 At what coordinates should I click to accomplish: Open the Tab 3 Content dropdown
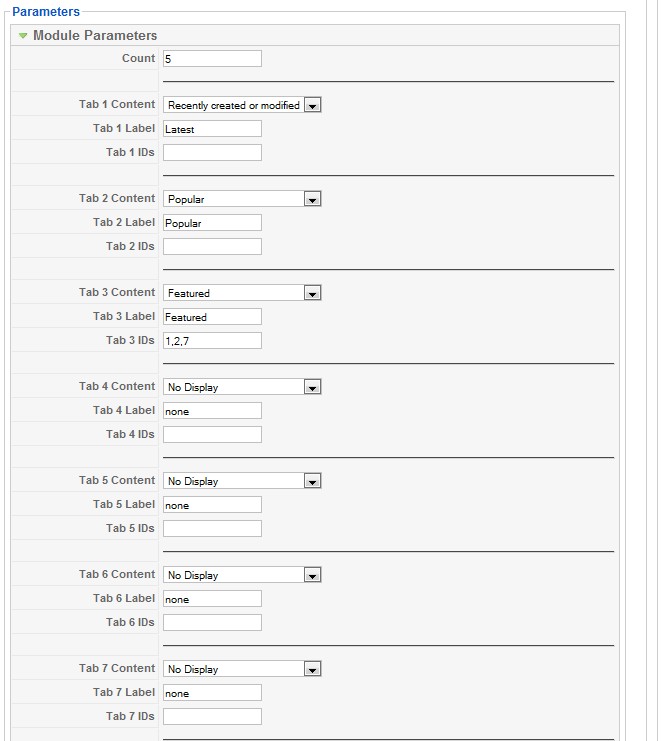(x=242, y=293)
